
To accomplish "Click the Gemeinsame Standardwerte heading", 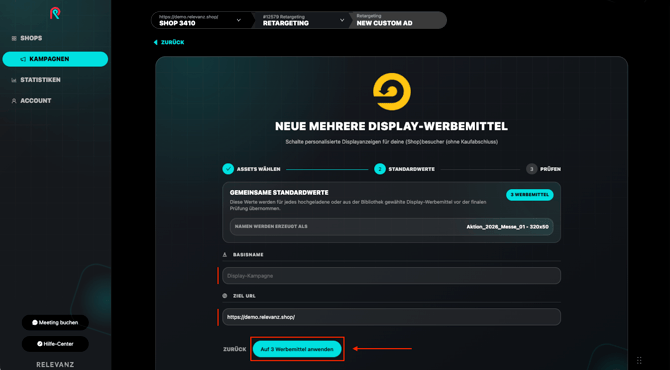I will [279, 193].
